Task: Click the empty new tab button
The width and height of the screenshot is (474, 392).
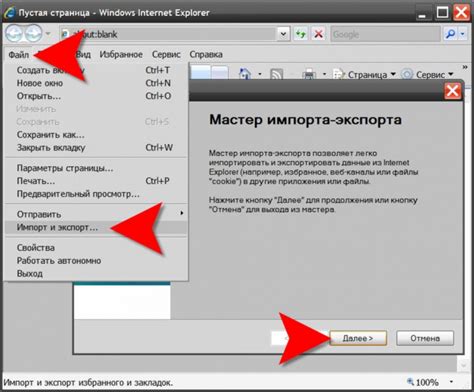Action: 220,72
